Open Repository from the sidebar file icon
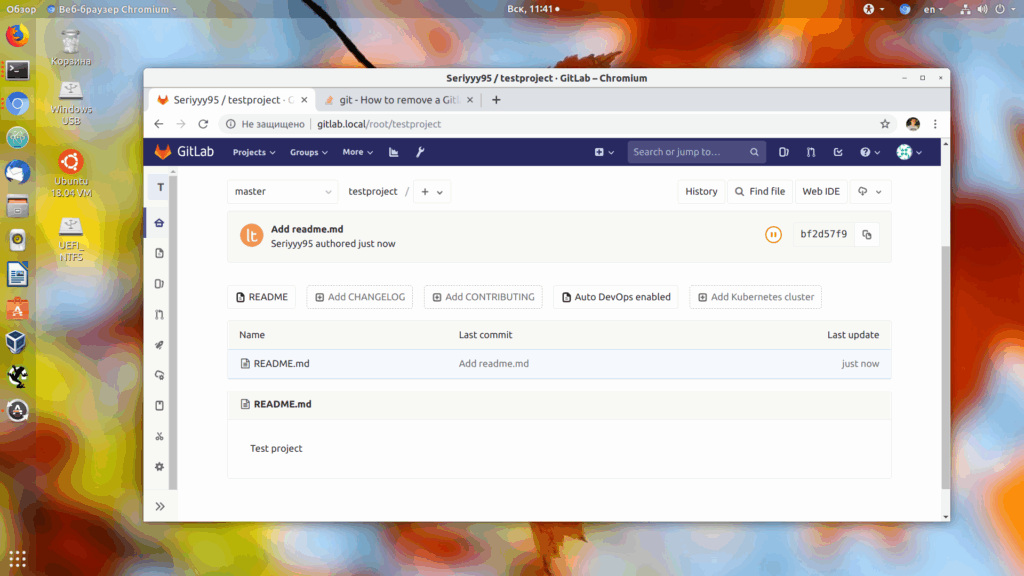Viewport: 1024px width, 576px height. click(x=159, y=253)
